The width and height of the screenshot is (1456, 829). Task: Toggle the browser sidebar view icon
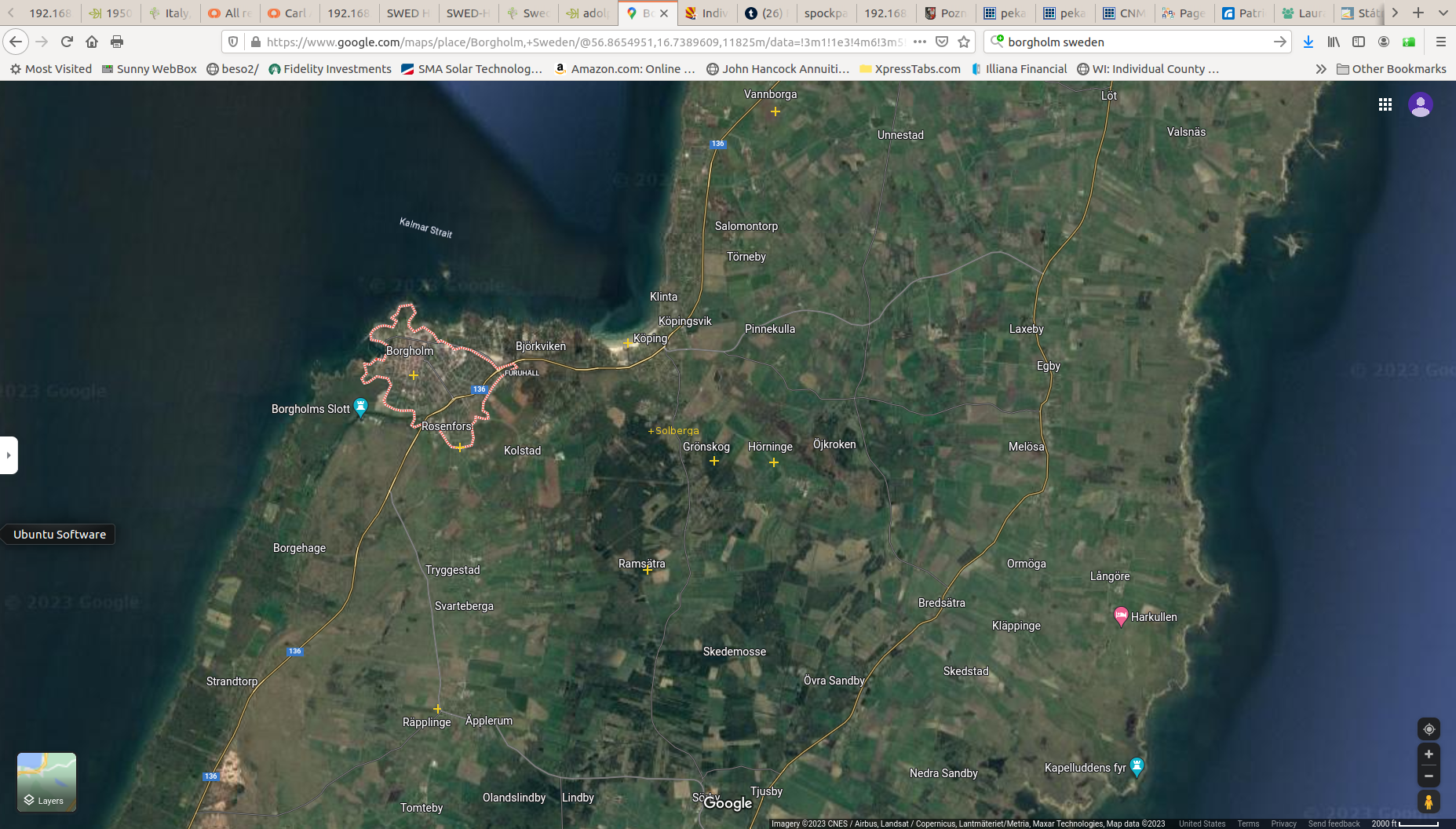coord(1359,42)
